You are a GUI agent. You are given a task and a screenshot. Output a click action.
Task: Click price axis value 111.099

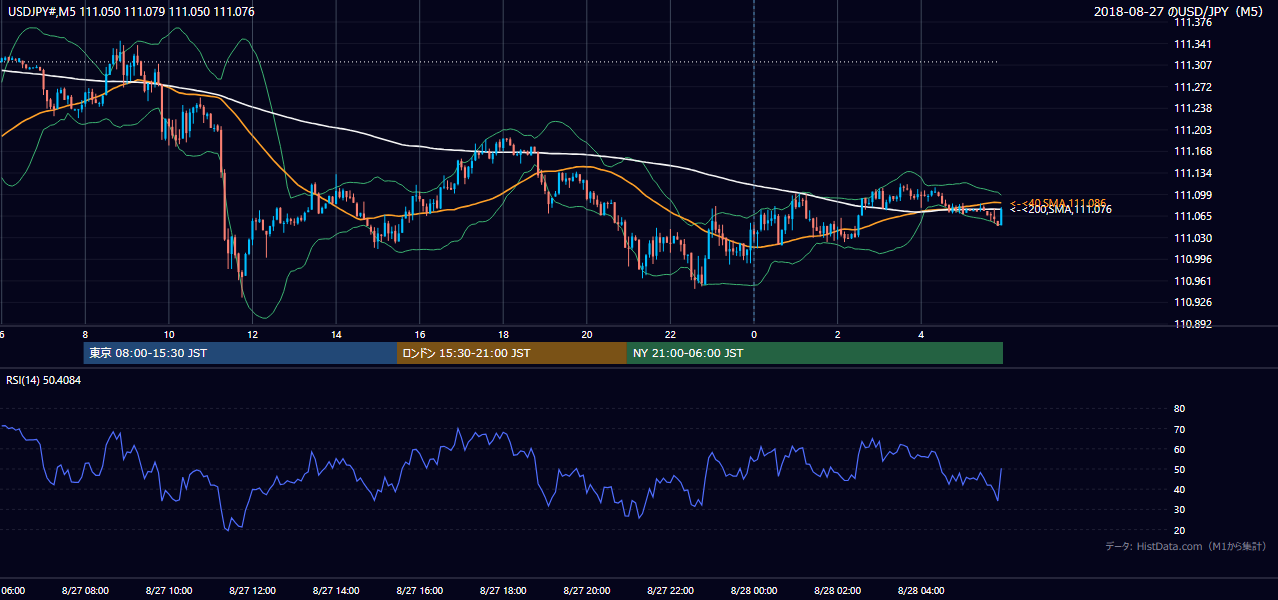tap(1194, 195)
